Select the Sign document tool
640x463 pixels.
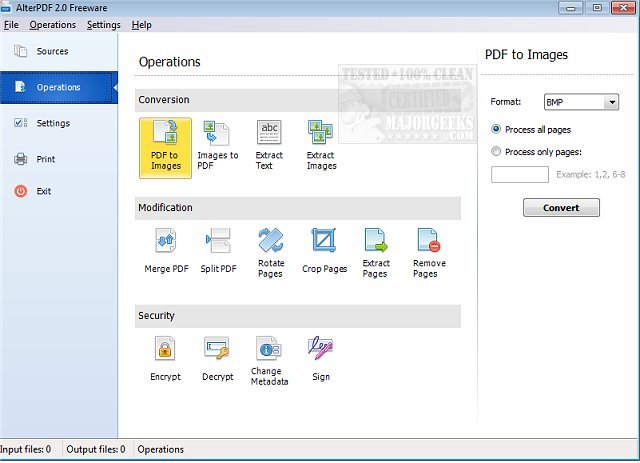320,360
